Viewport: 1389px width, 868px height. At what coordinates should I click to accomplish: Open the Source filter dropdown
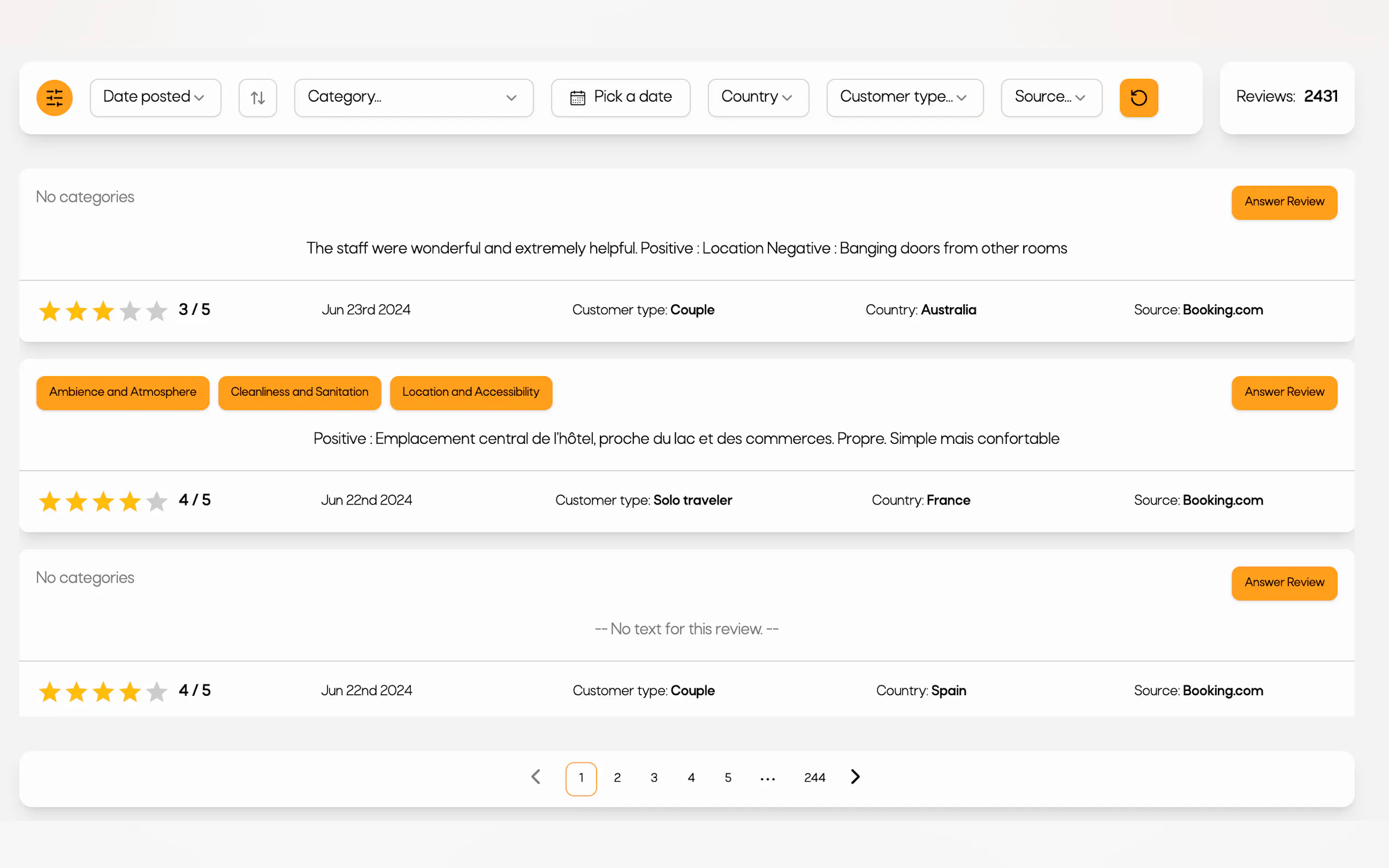point(1051,98)
